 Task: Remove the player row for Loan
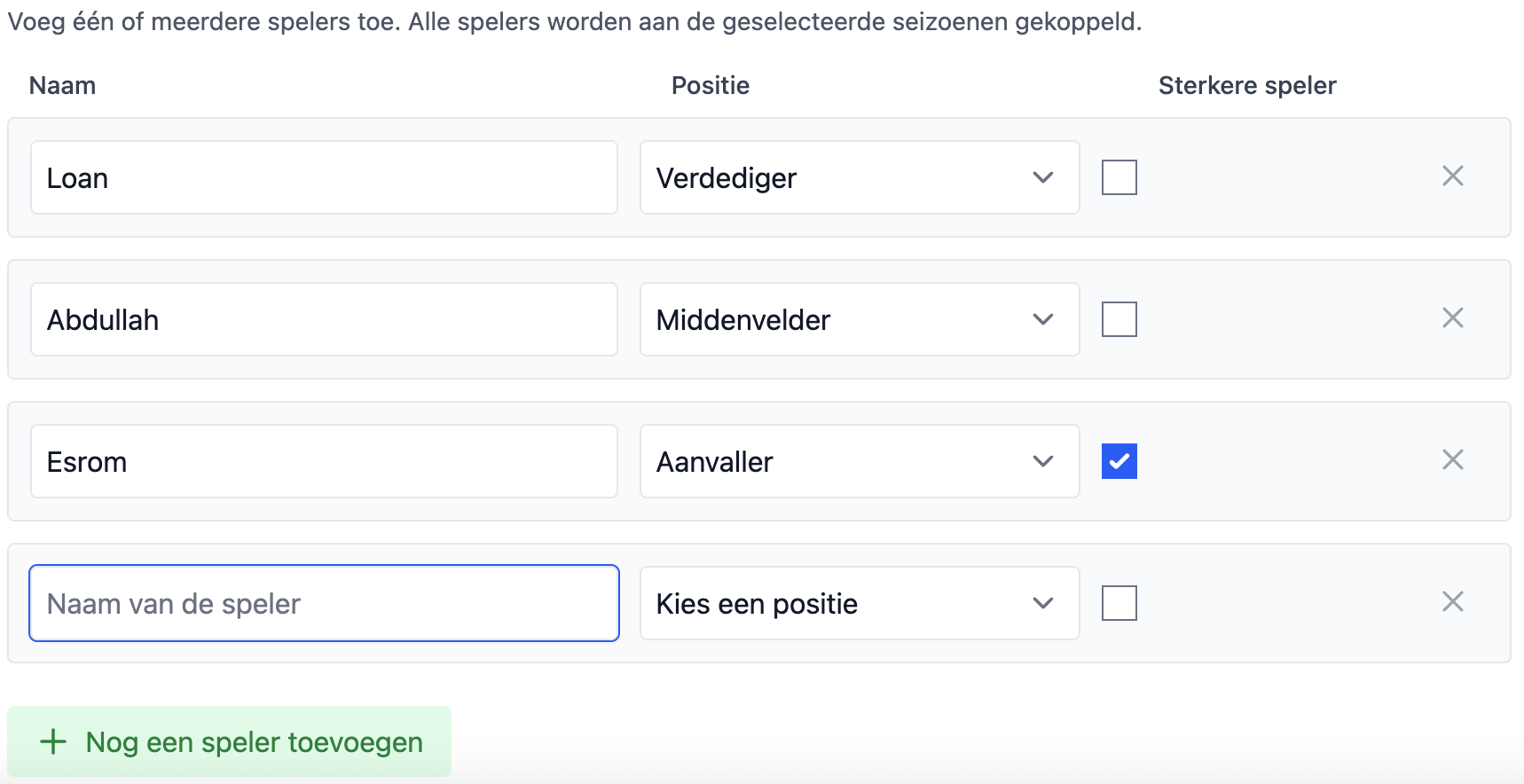pos(1452,176)
